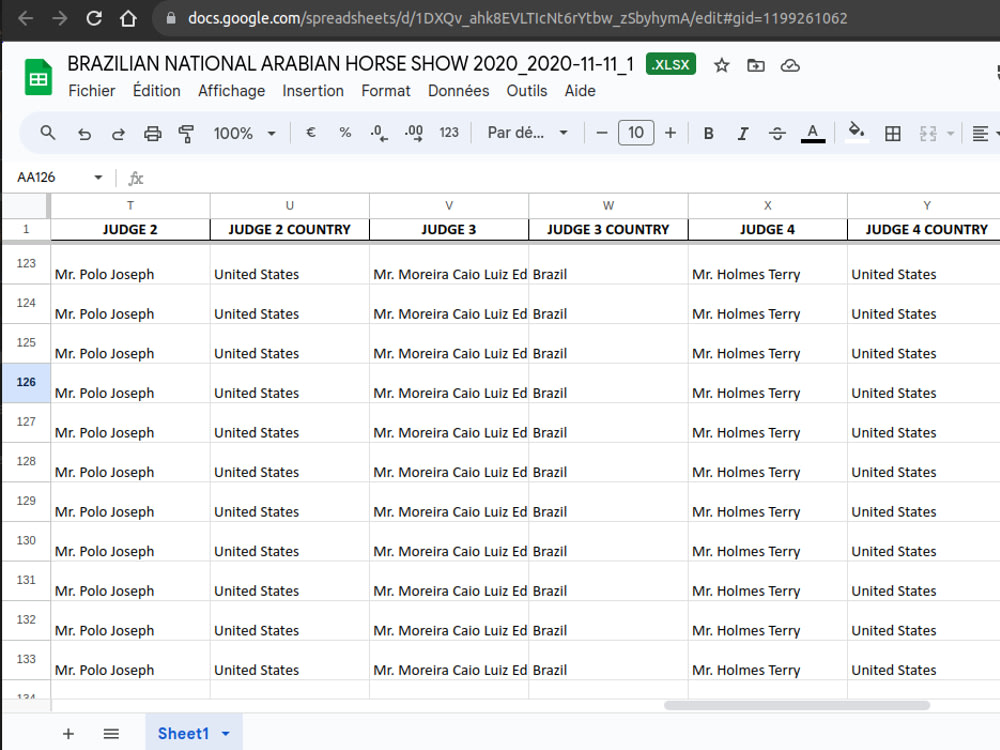Open Sheet1 tab options arrow

226,733
